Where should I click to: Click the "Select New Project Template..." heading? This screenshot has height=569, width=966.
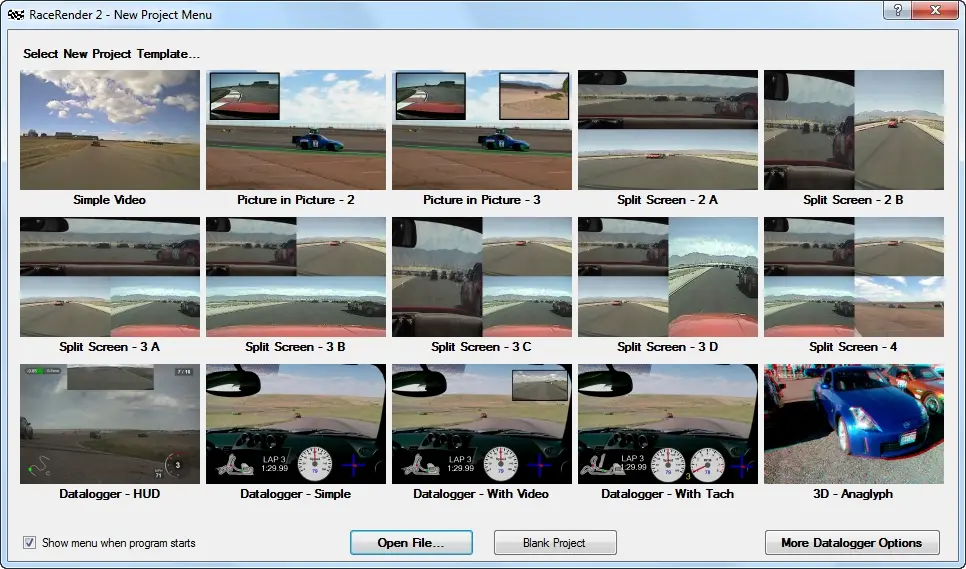pyautogui.click(x=112, y=54)
